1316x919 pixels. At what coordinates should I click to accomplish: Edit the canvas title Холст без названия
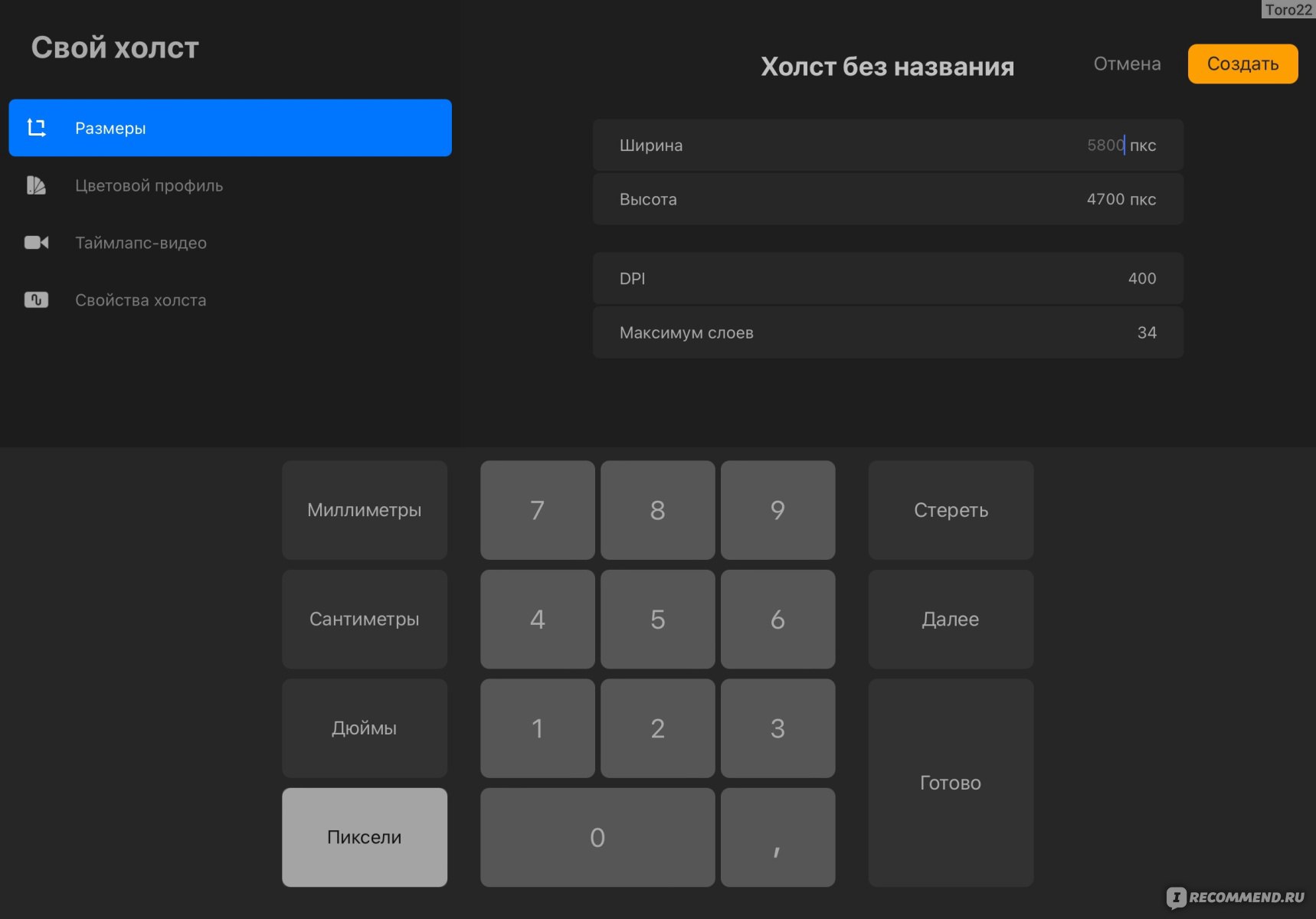887,67
